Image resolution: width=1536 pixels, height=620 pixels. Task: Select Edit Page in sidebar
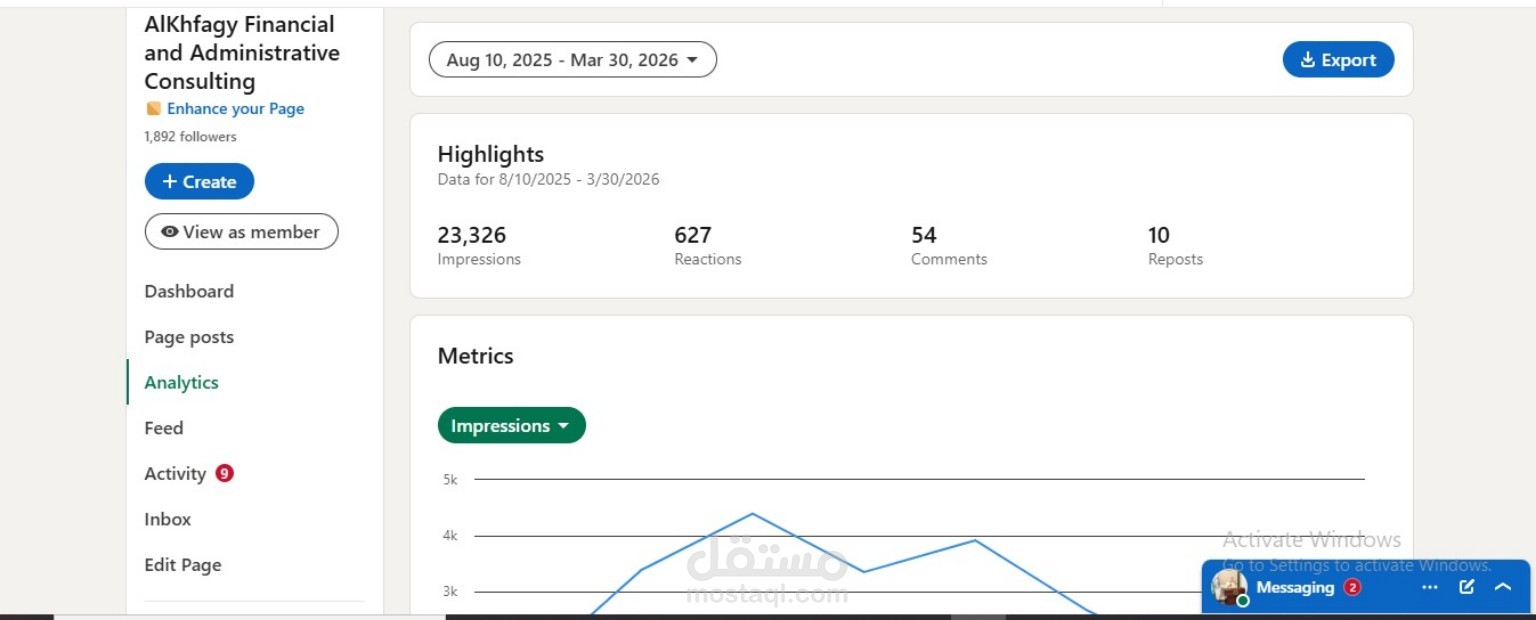pyautogui.click(x=183, y=565)
